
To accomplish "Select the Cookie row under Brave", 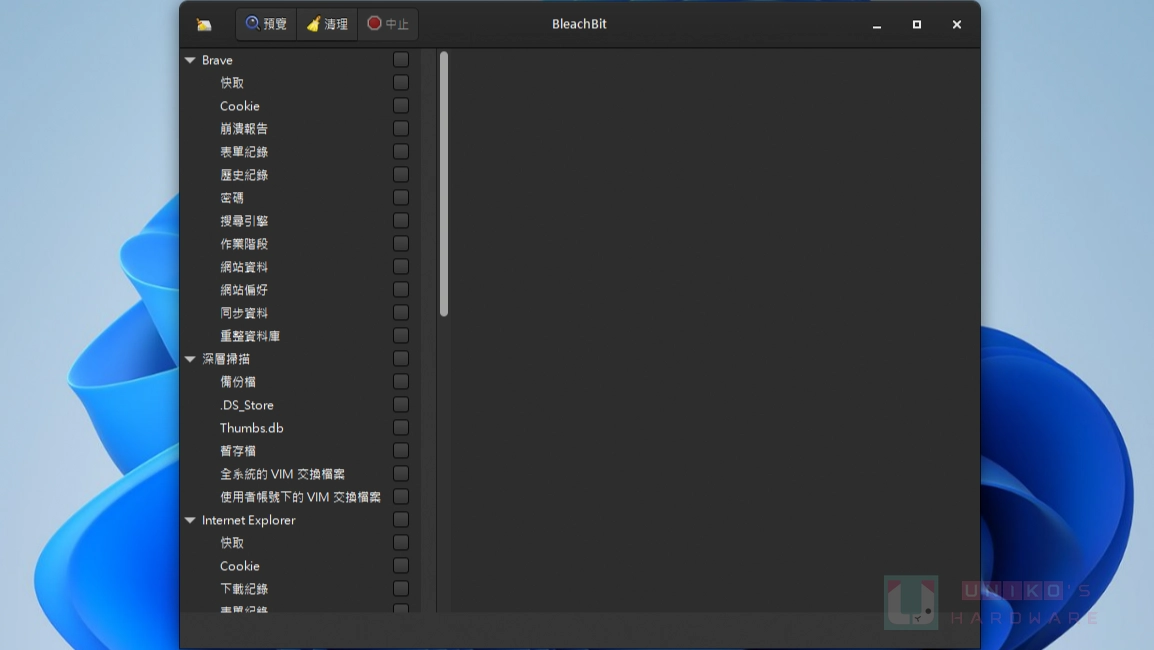I will coord(240,106).
